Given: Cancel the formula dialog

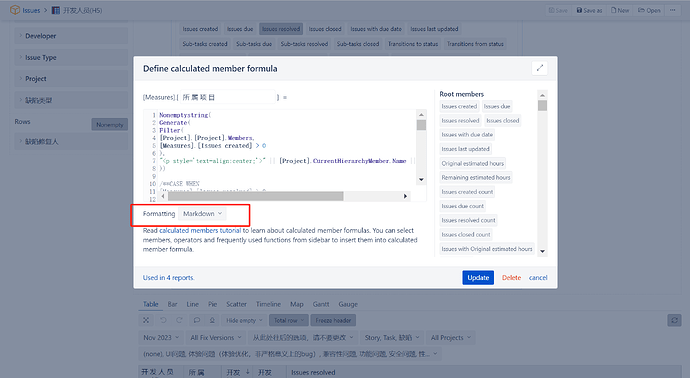Looking at the screenshot, I should click(x=538, y=278).
